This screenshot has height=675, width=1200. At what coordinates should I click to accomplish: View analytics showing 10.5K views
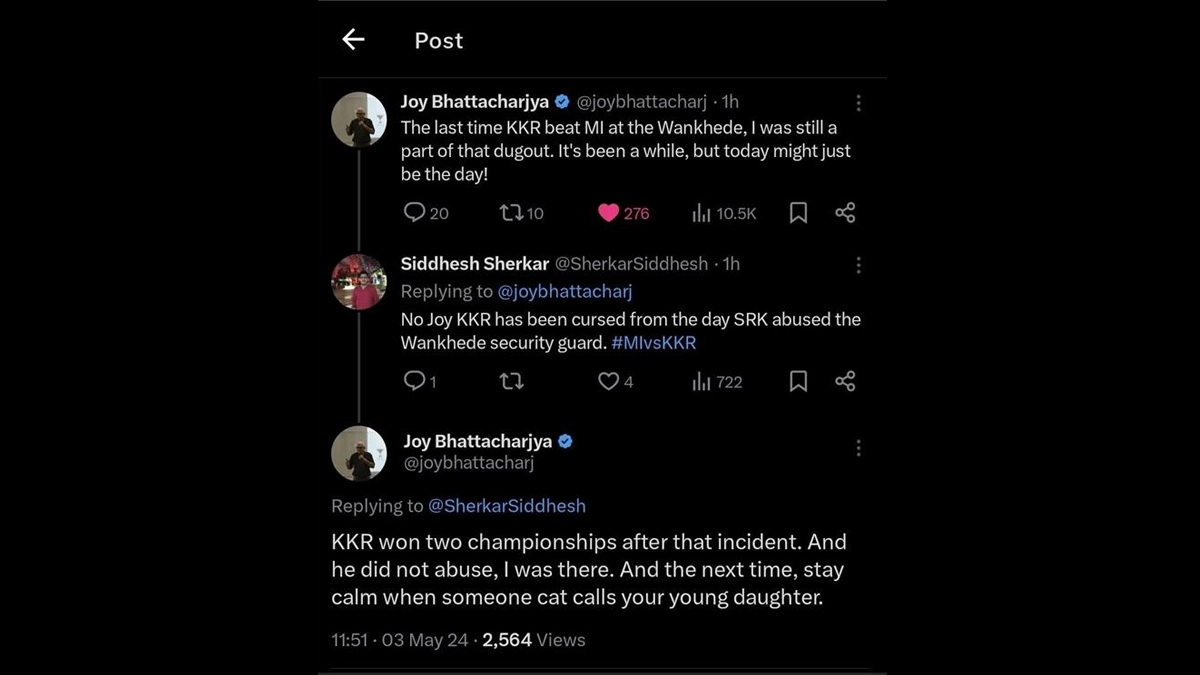click(702, 213)
